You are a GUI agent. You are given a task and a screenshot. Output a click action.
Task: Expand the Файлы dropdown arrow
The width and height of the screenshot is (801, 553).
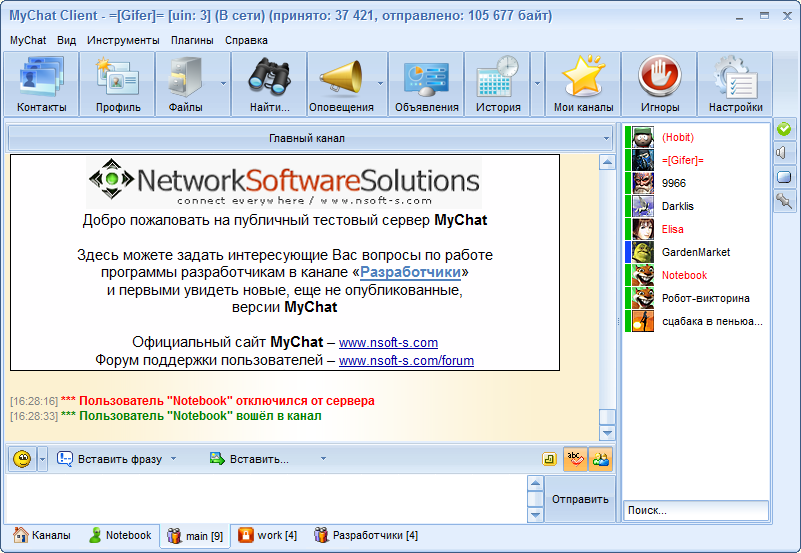tap(223, 84)
